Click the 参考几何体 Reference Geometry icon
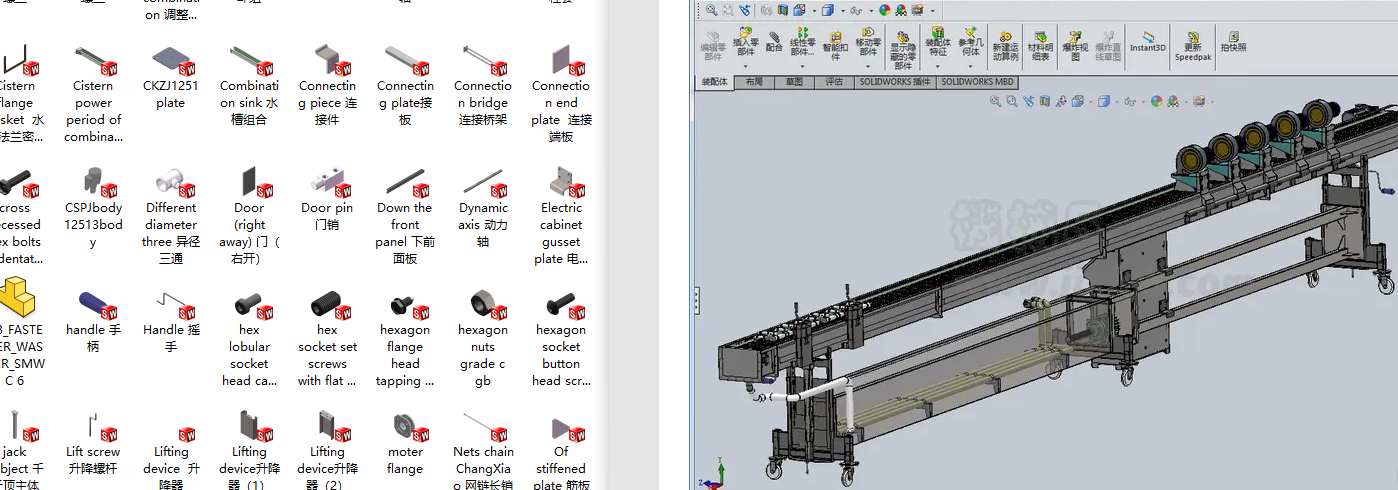The height and width of the screenshot is (490, 1398). click(970, 32)
